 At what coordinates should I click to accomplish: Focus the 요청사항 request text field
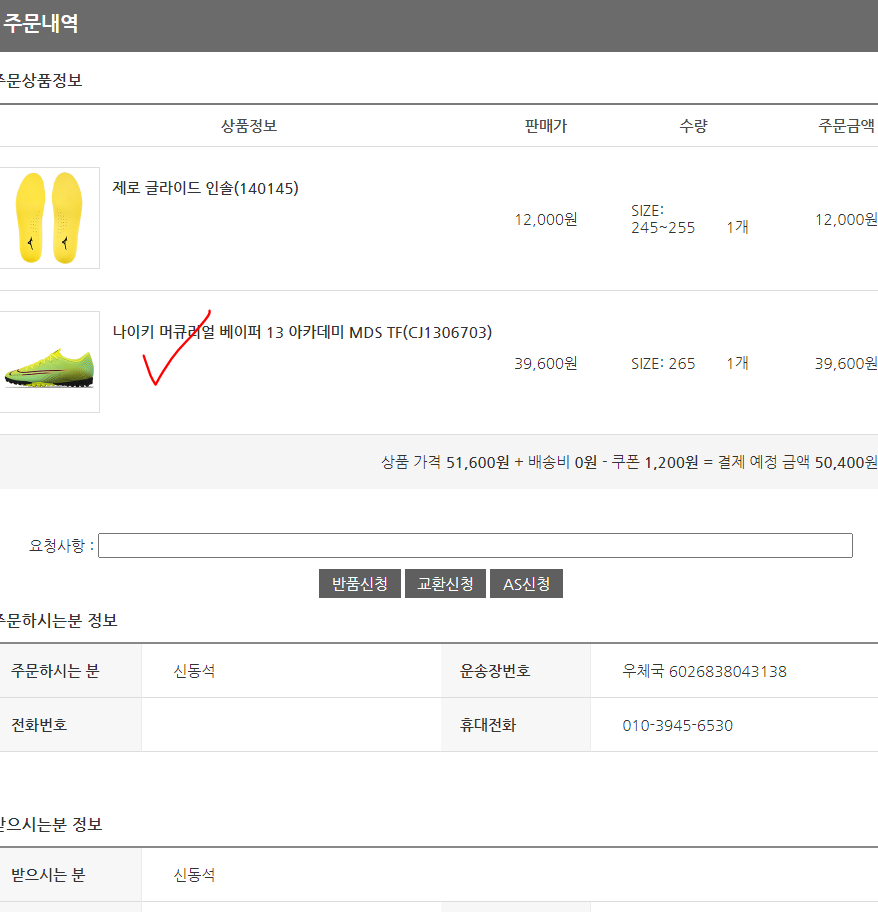click(x=475, y=546)
